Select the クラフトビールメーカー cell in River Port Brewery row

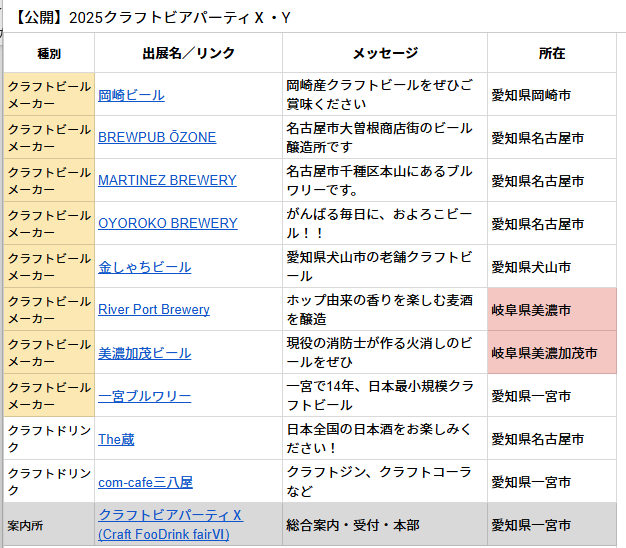click(49, 309)
